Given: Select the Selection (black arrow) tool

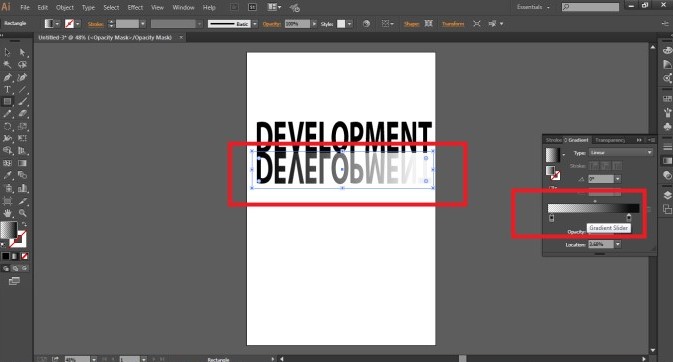Looking at the screenshot, I should pyautogui.click(x=7, y=52).
